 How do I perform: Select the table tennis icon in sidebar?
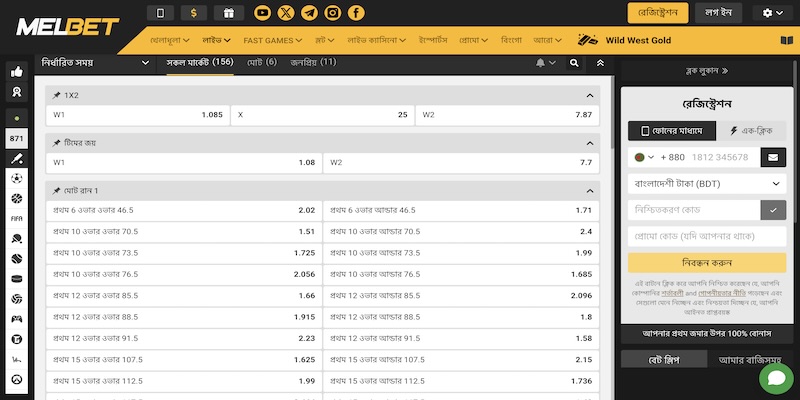[17, 239]
